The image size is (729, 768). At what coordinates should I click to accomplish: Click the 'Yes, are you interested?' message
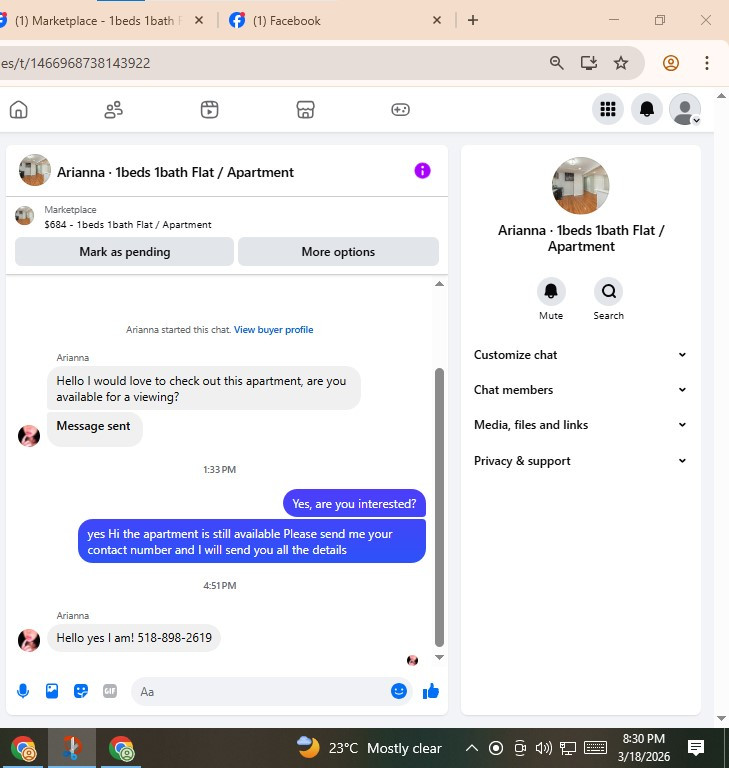[x=354, y=504]
